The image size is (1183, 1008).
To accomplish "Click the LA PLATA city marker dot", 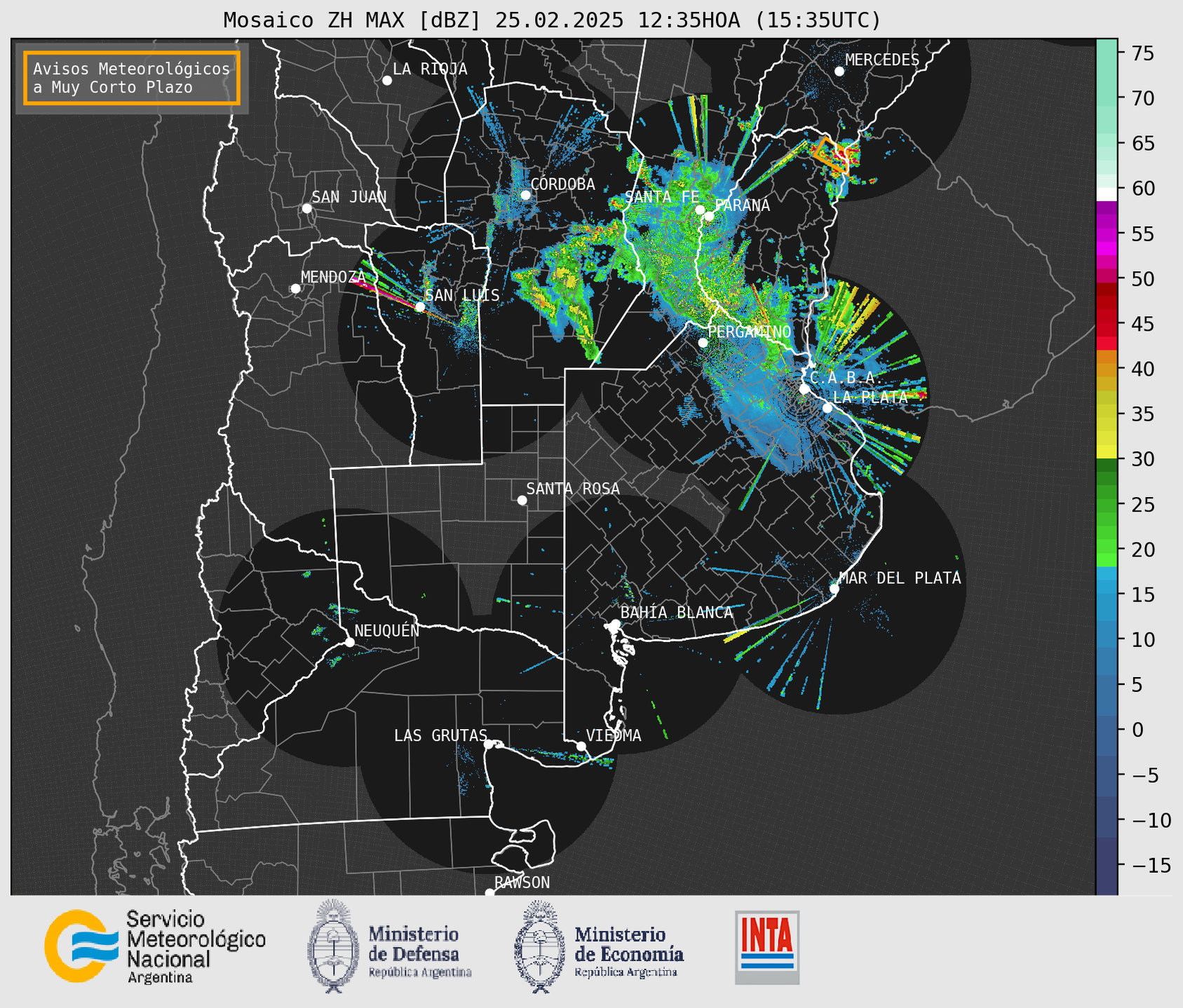I will [827, 408].
